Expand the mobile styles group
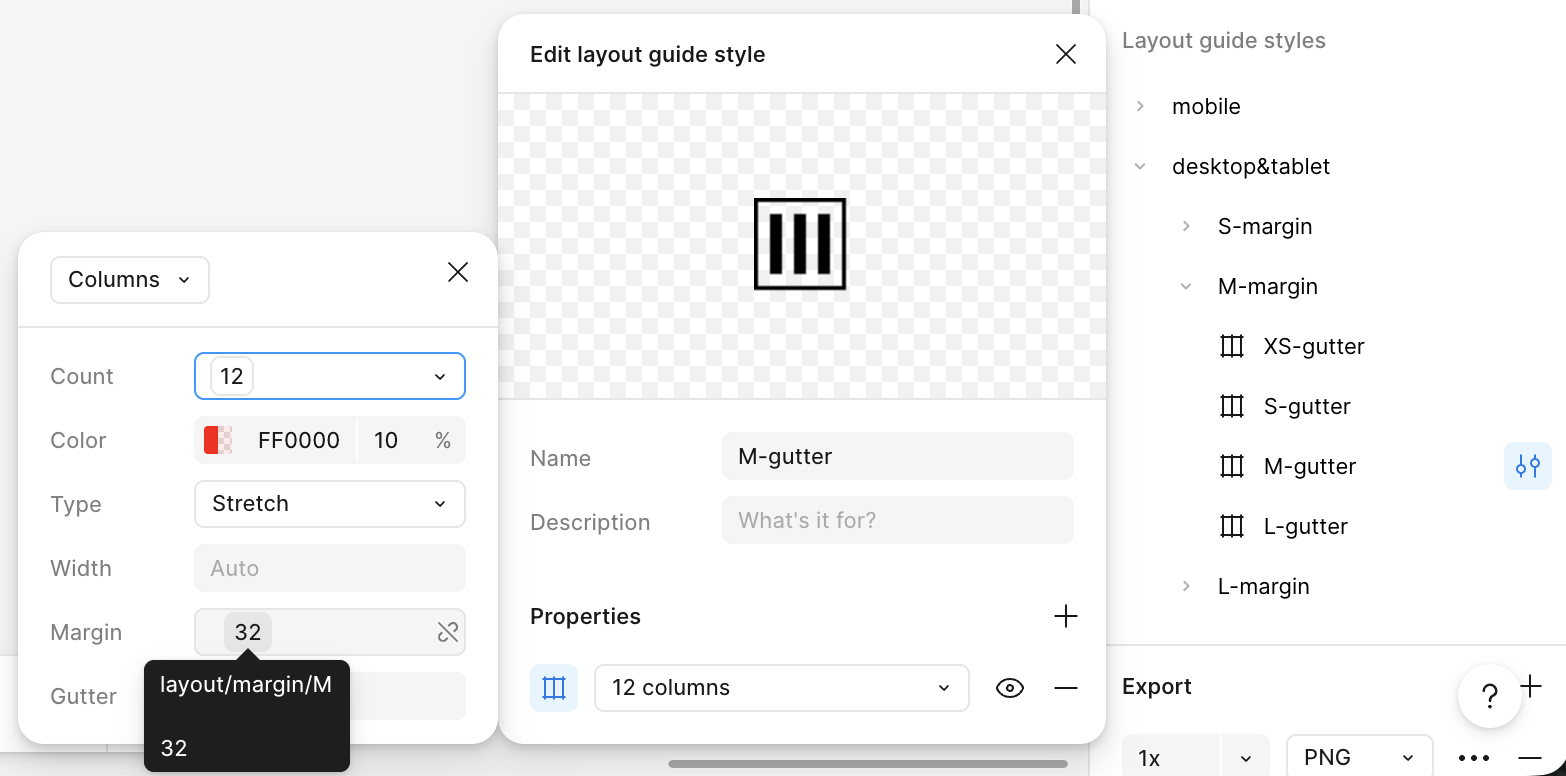Screen dimensions: 1566x776 click(1139, 106)
